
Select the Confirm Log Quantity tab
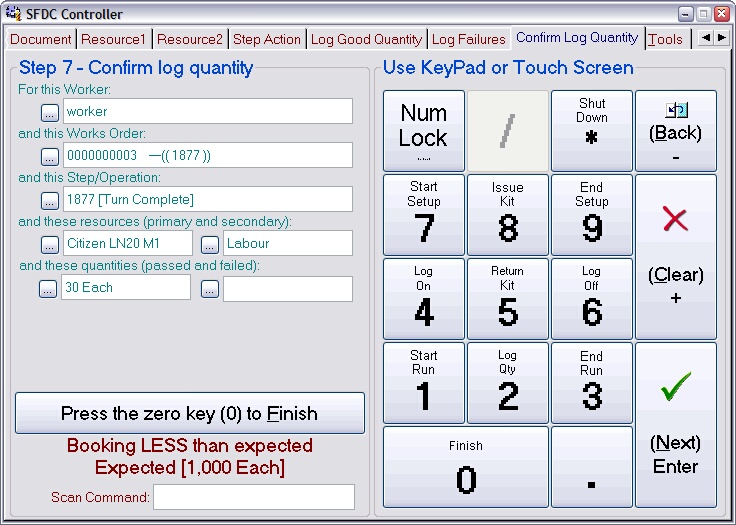pyautogui.click(x=577, y=38)
